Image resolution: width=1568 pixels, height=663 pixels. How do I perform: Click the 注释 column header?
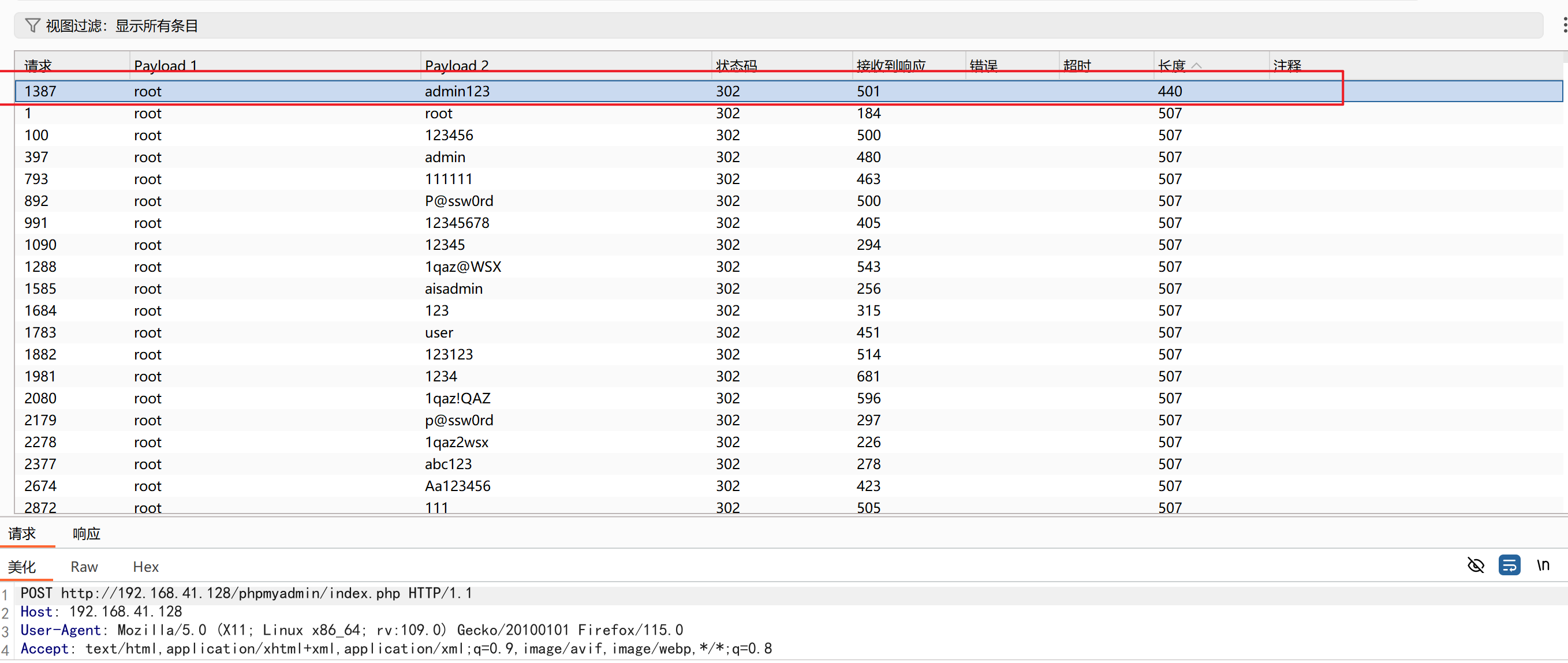click(1287, 66)
